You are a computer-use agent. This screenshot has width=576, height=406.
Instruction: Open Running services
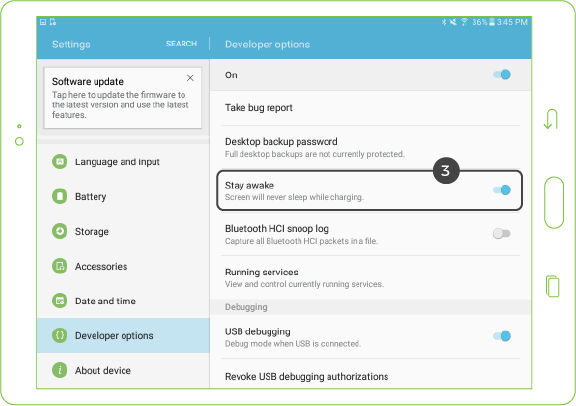(370, 278)
